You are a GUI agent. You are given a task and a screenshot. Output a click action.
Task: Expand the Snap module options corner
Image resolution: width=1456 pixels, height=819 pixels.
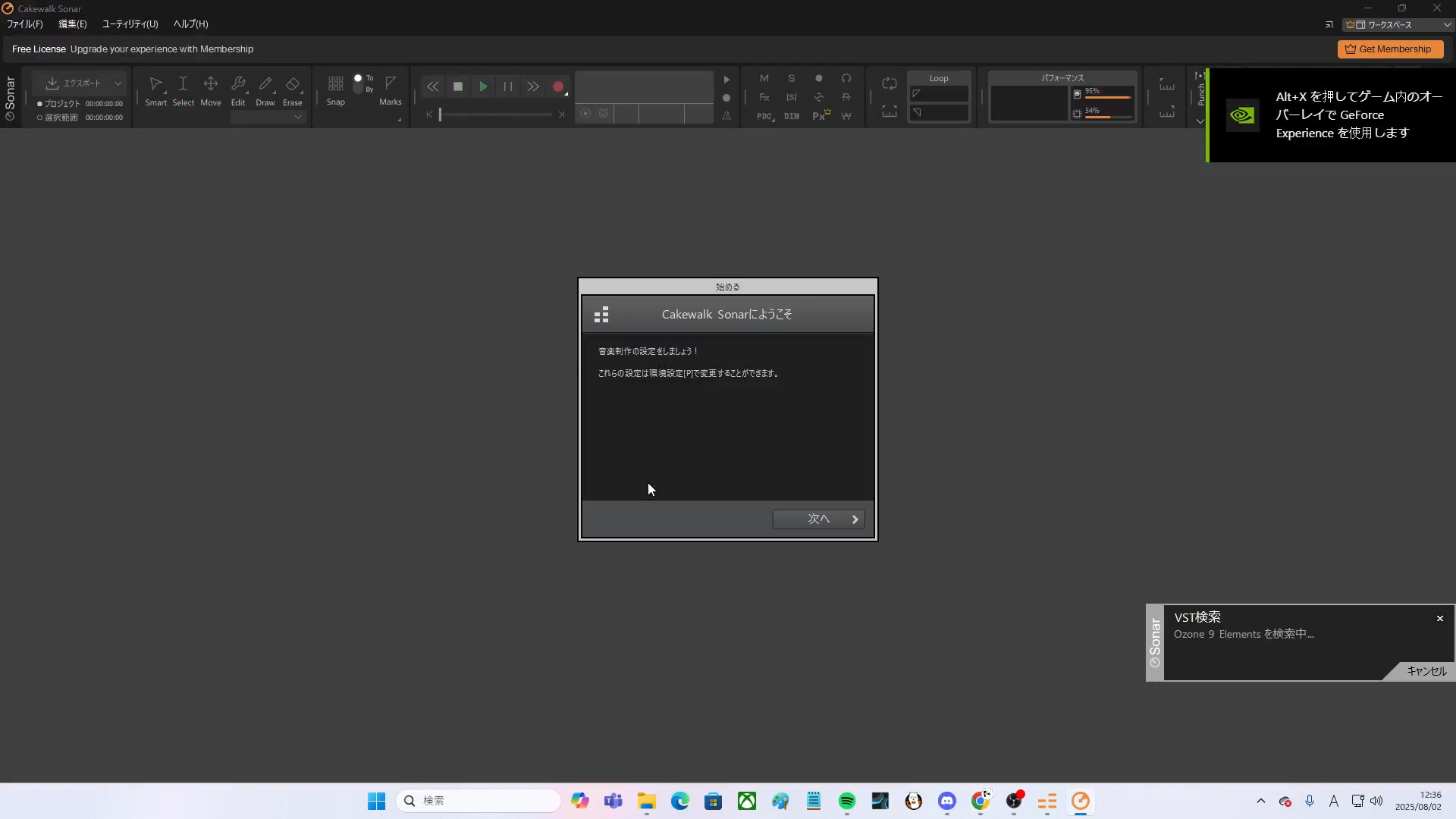pyautogui.click(x=399, y=119)
